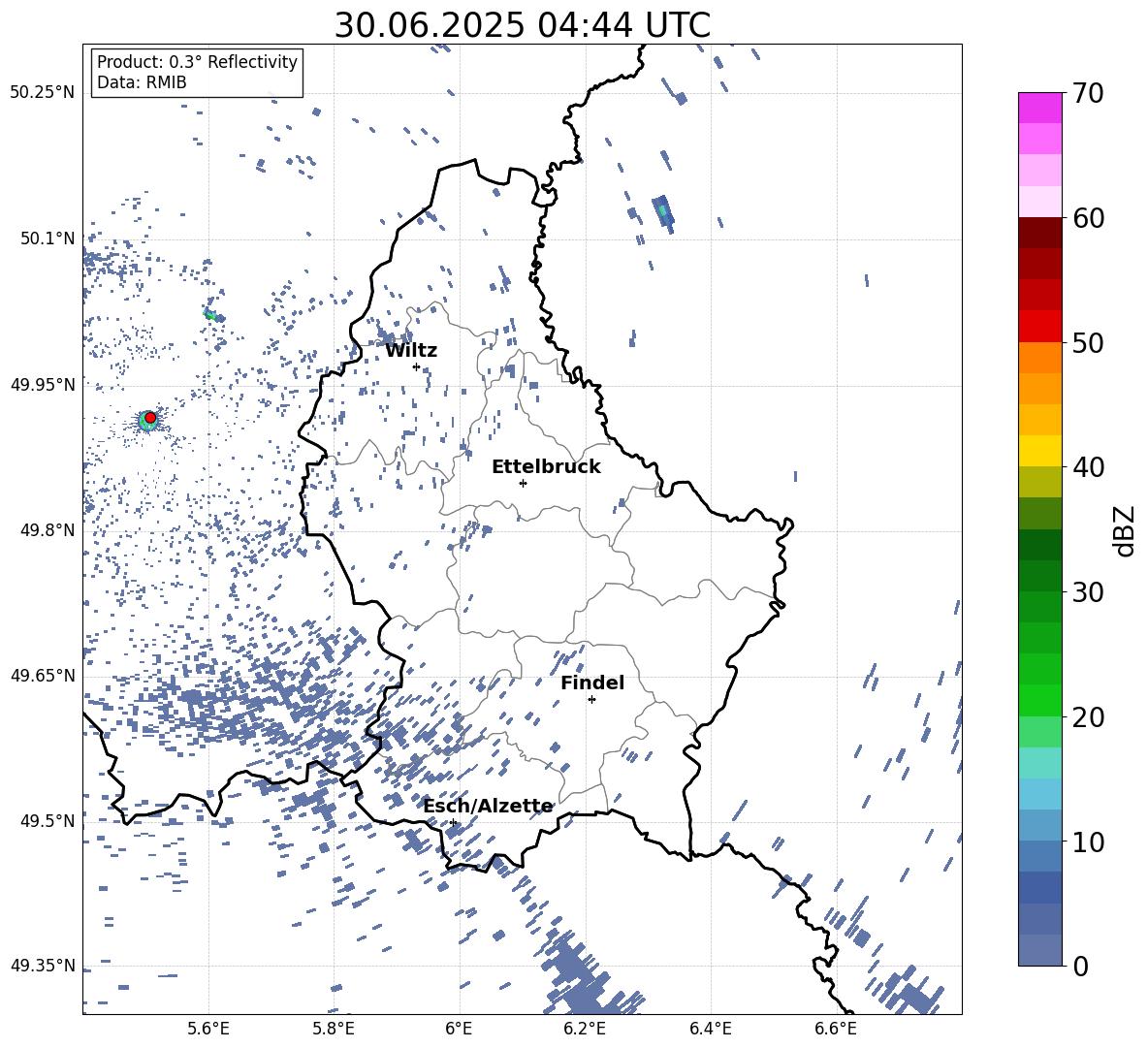Click the 6.2°E longitude tick label
This screenshot has height=1048, width=1148.
point(585,1029)
